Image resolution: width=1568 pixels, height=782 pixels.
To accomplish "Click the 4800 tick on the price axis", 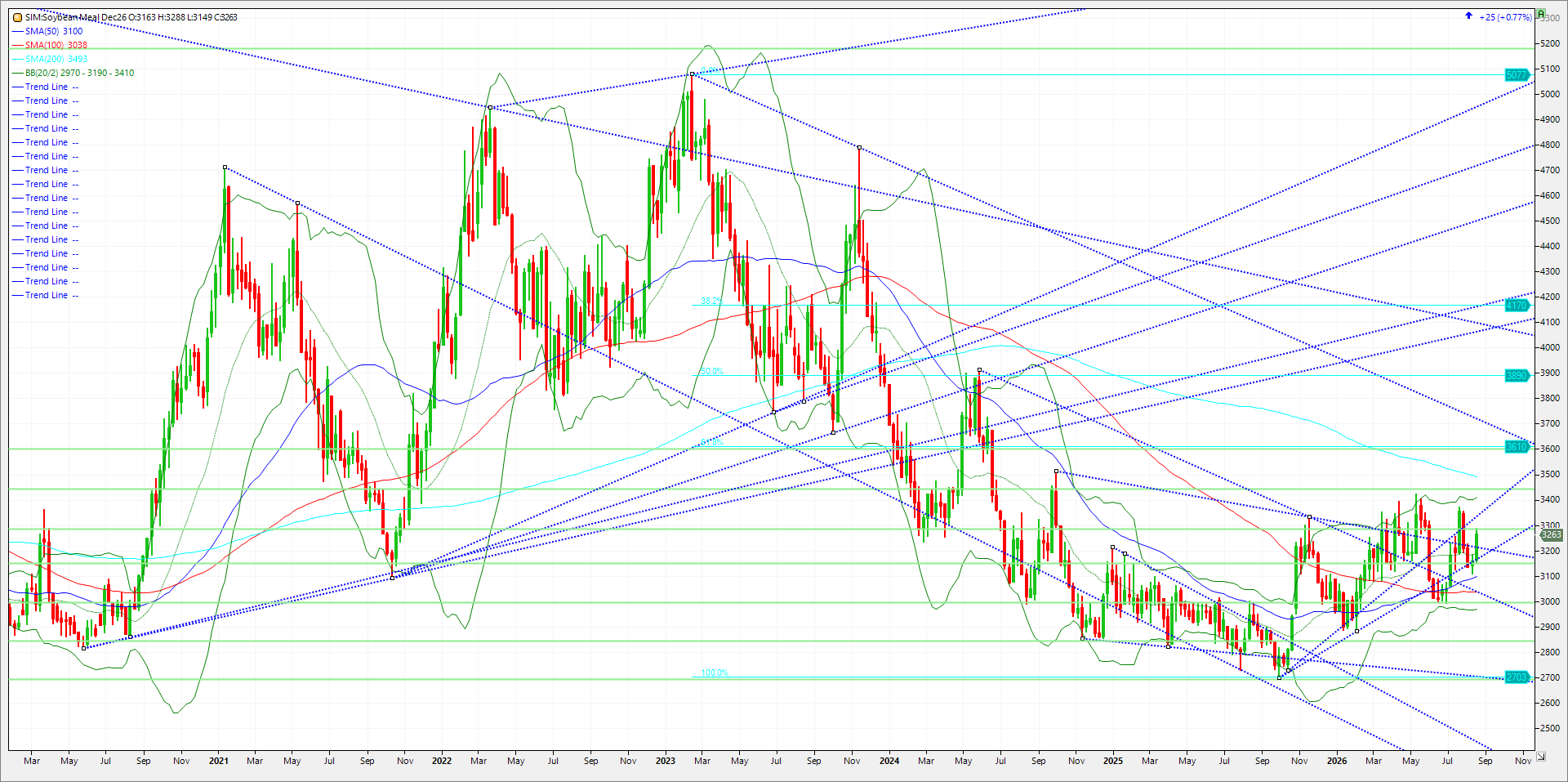I will 1549,145.
